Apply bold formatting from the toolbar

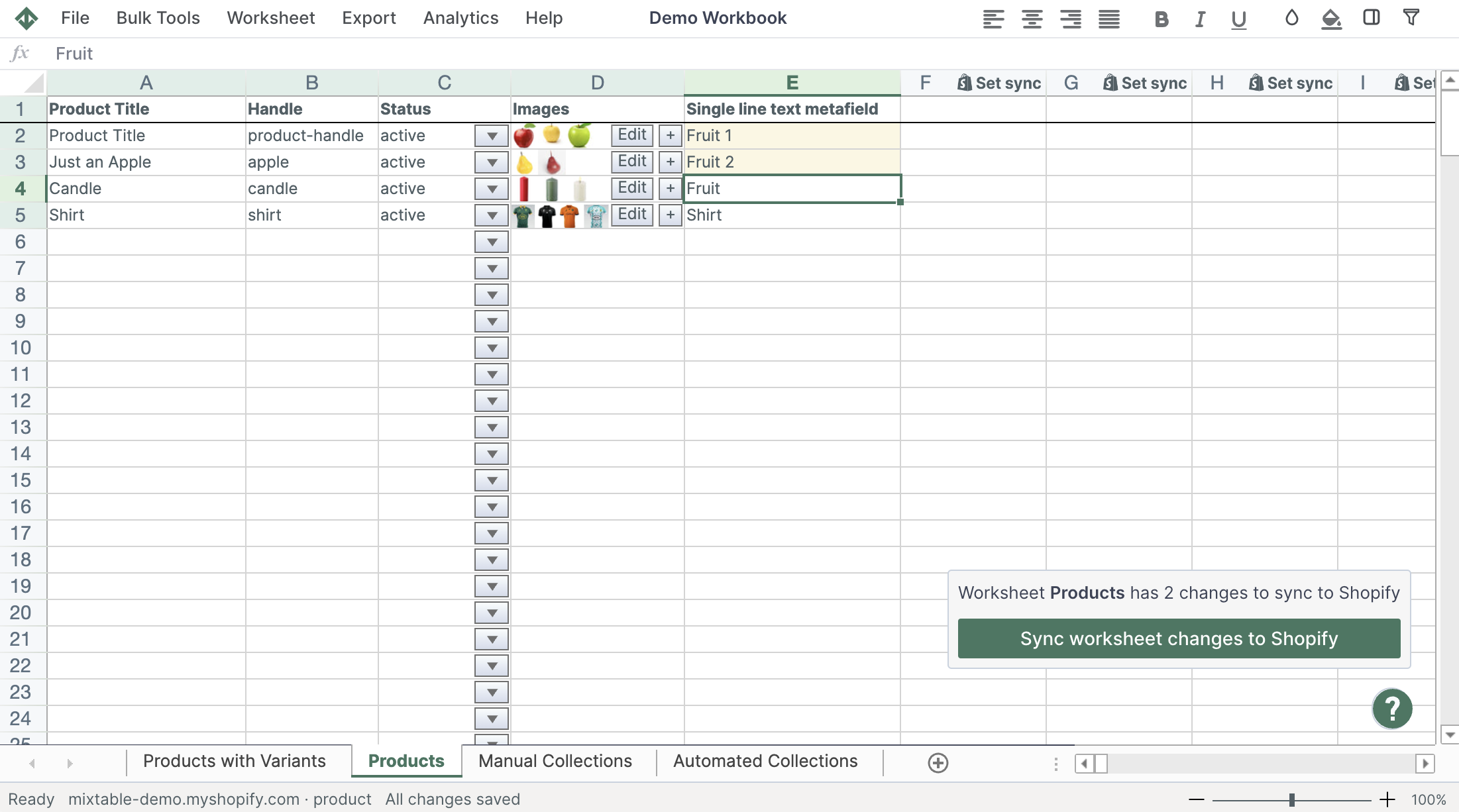coord(1161,19)
